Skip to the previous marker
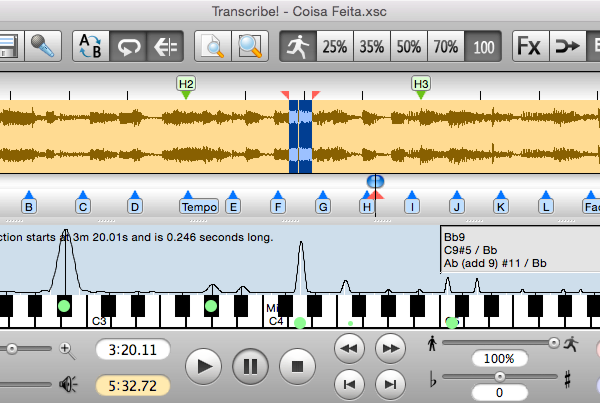This screenshot has height=403, width=600. click(x=349, y=384)
